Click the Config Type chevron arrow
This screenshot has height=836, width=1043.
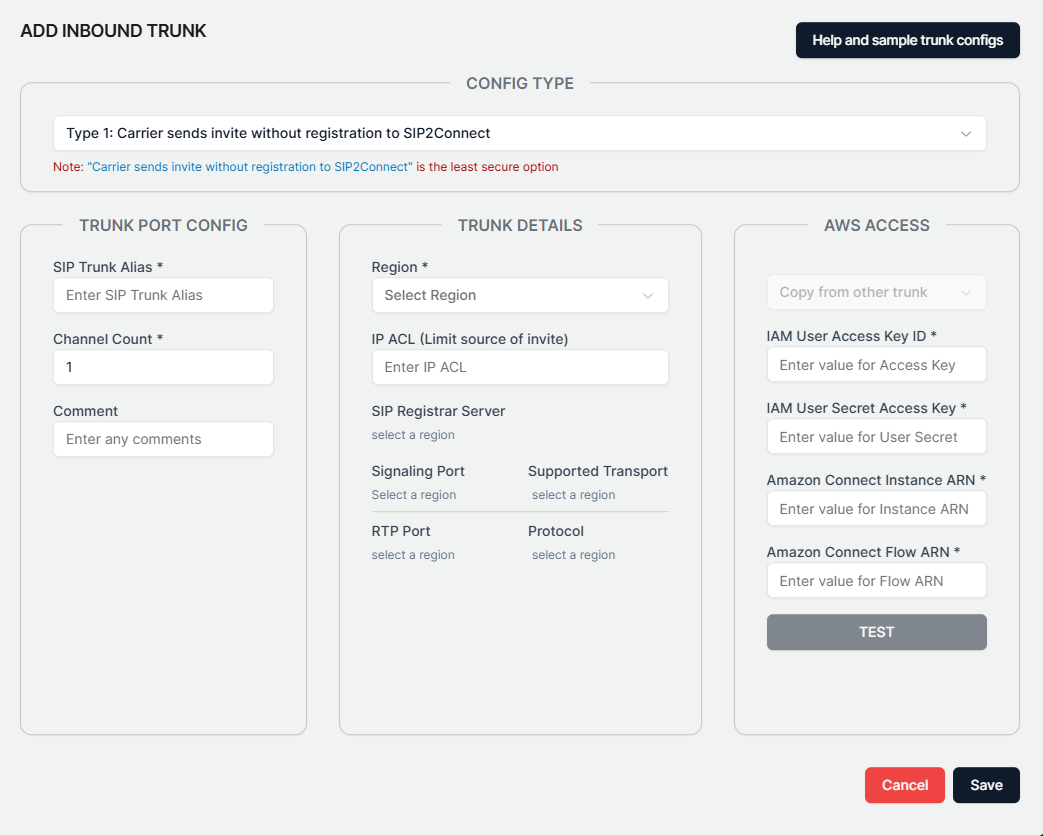(x=966, y=134)
